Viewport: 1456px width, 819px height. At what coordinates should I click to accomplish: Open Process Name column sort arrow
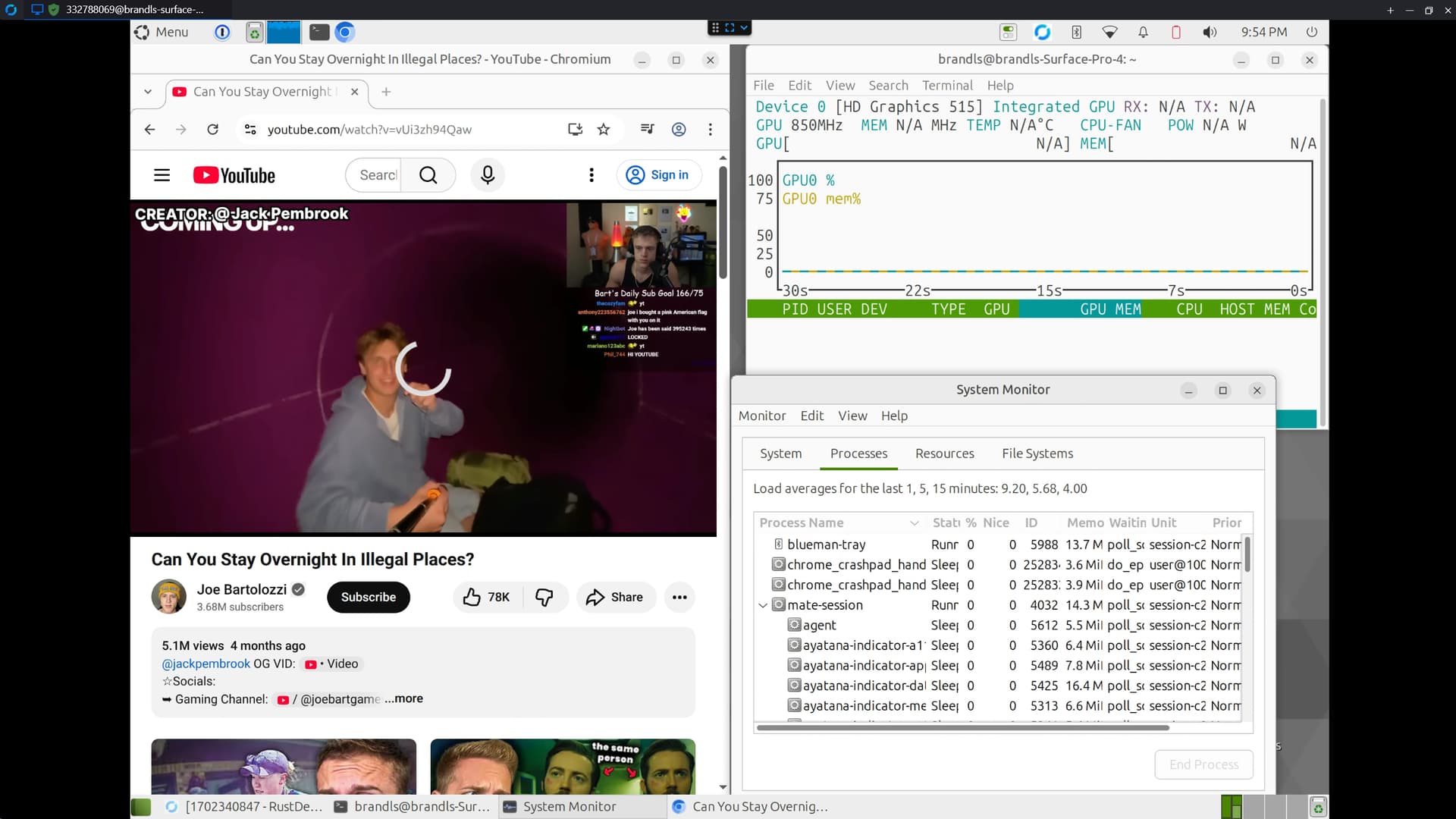coord(914,523)
